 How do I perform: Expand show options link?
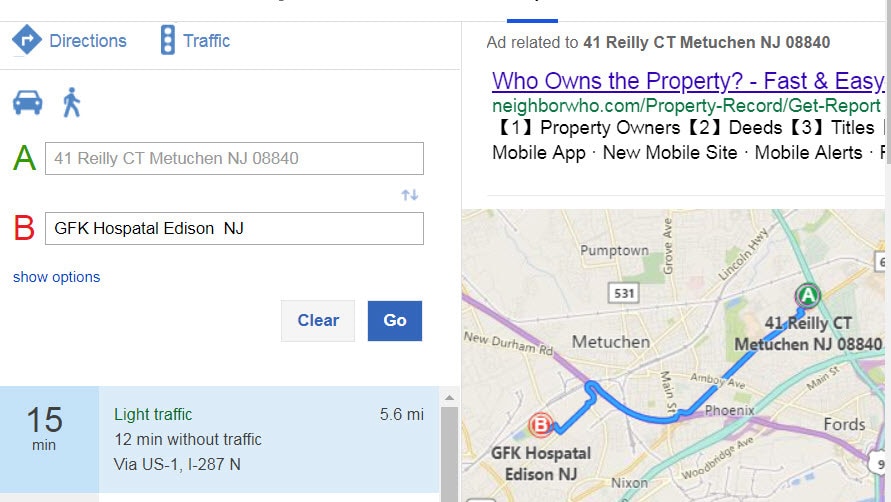point(56,277)
